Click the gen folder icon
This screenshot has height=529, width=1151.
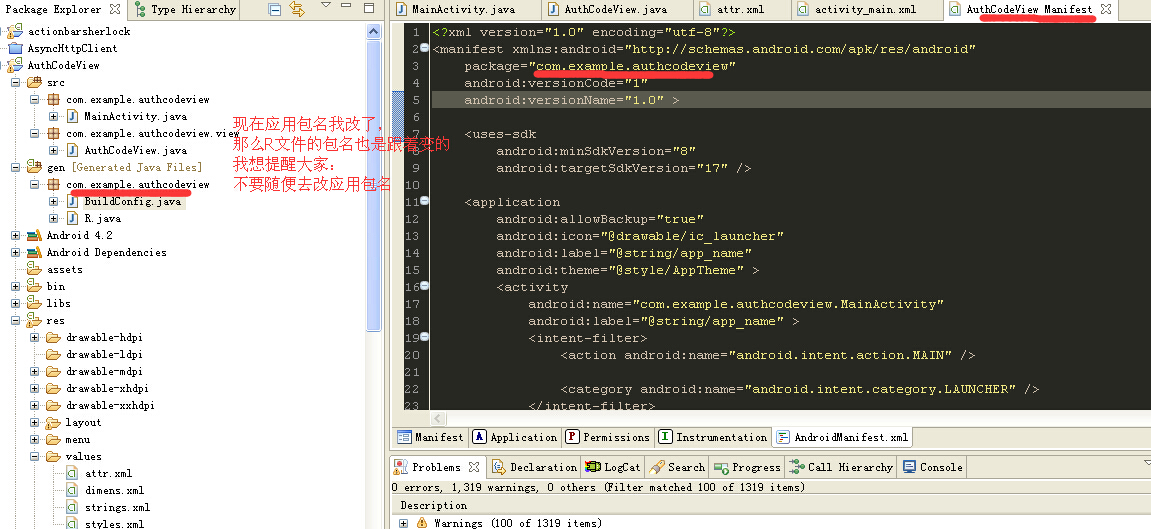(34, 167)
